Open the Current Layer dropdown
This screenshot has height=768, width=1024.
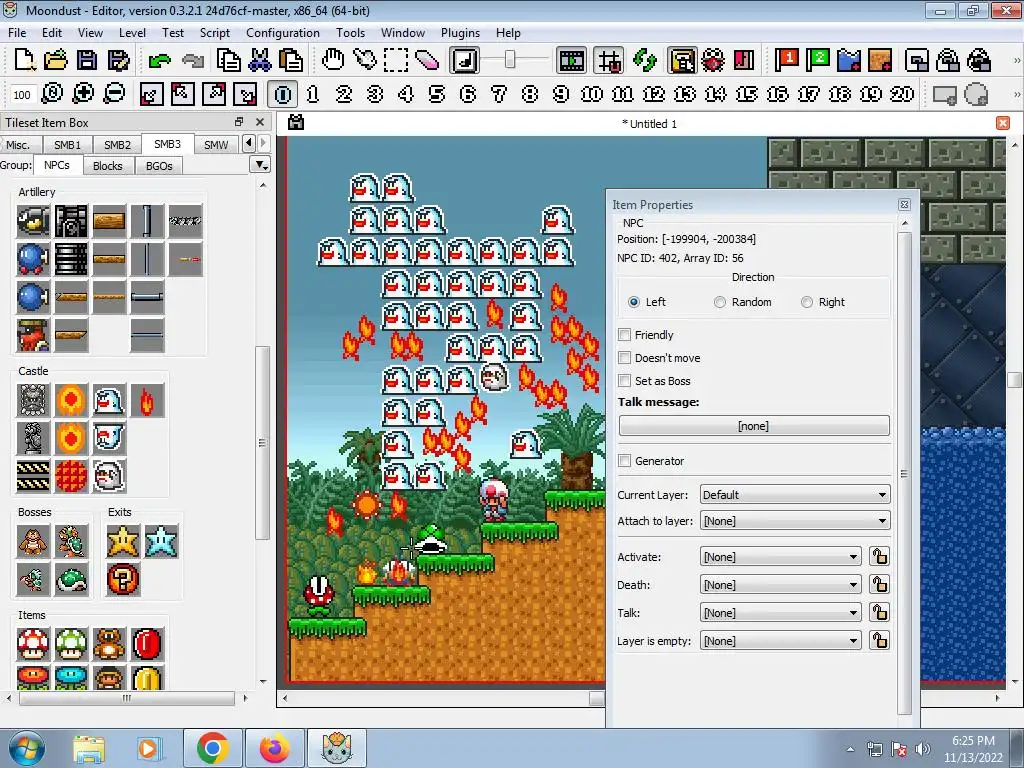click(795, 494)
